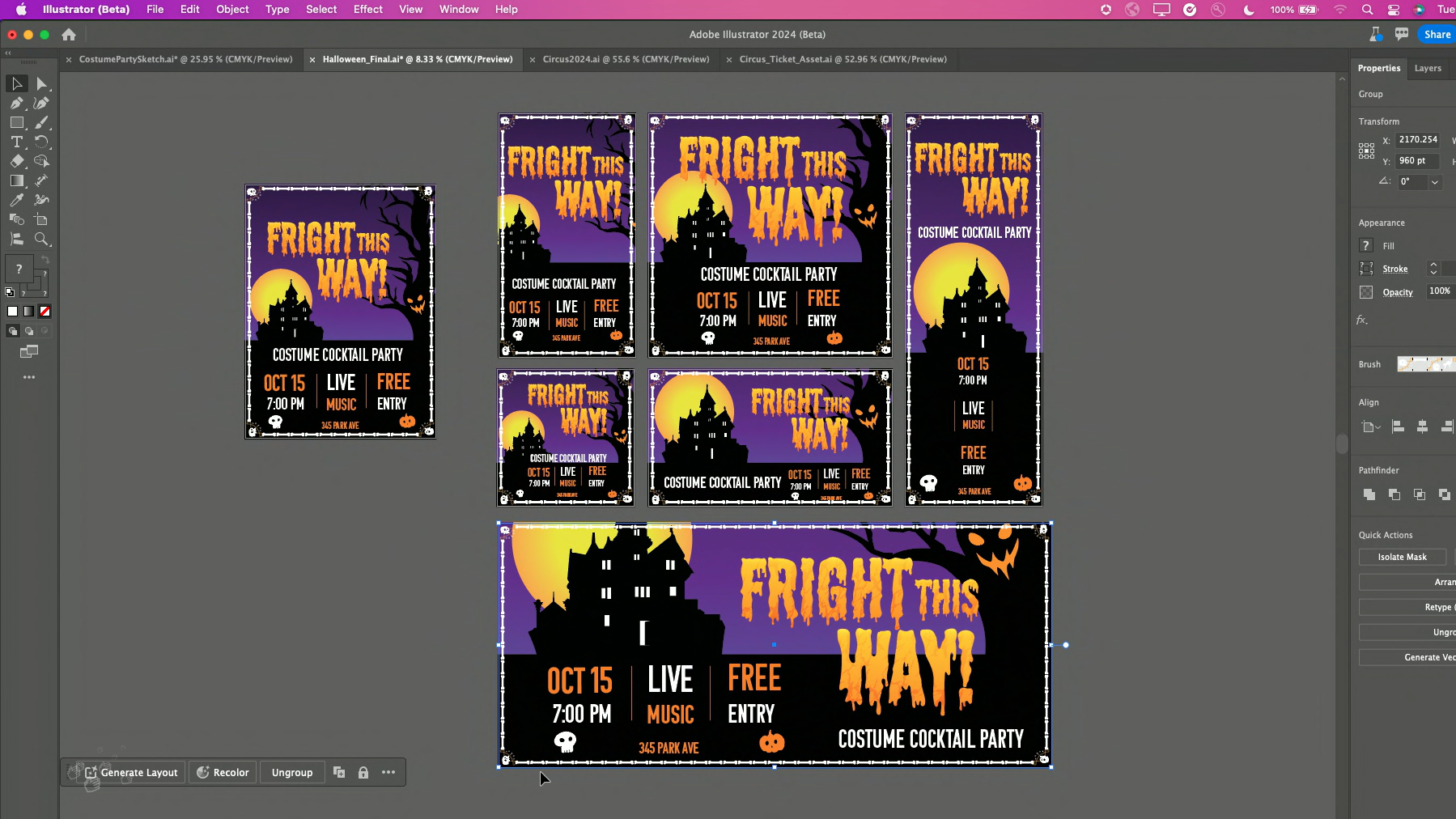Switch to CostumePartySketch.ai tab
Screen dimensions: 1456x819
coord(185,59)
